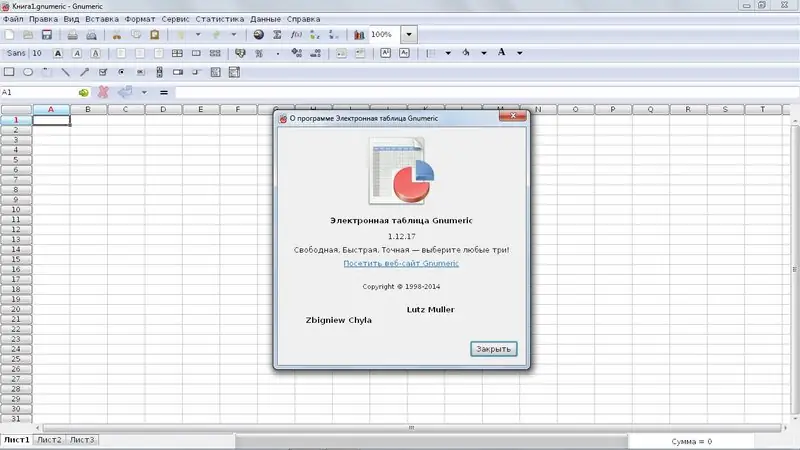
Task: Insert a chart with the bar chart icon
Action: click(359, 35)
